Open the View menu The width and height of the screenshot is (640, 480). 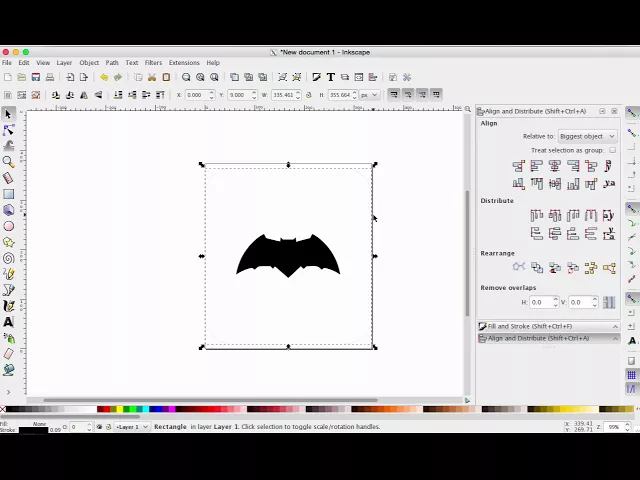pos(43,62)
